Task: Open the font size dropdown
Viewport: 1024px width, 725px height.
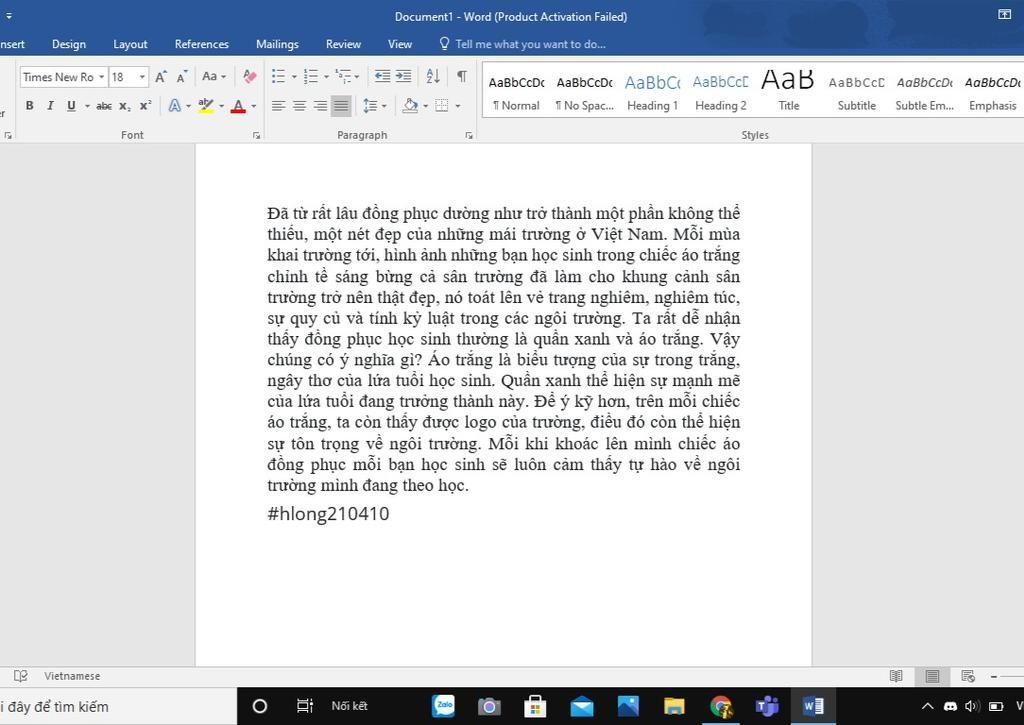Action: coord(142,77)
